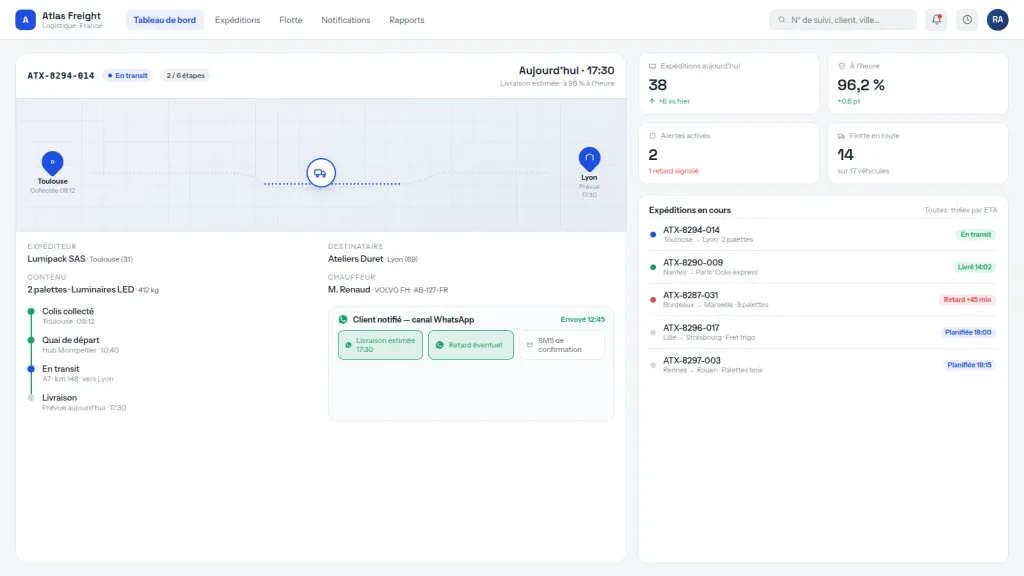This screenshot has height=576, width=1024.
Task: Open shipment ATX-8290-009 in the list
Action: click(823, 266)
